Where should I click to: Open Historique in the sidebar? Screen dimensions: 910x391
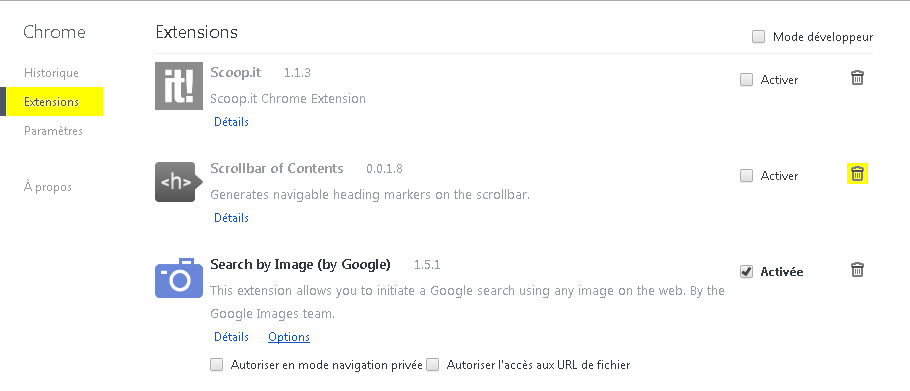tap(51, 73)
